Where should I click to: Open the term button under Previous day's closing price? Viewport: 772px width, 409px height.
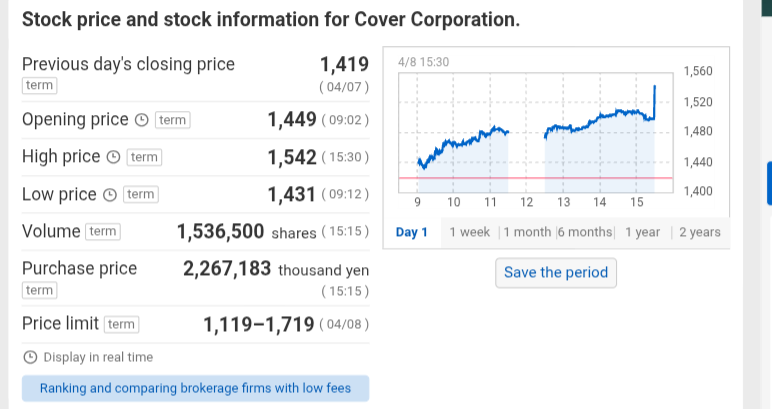39,85
